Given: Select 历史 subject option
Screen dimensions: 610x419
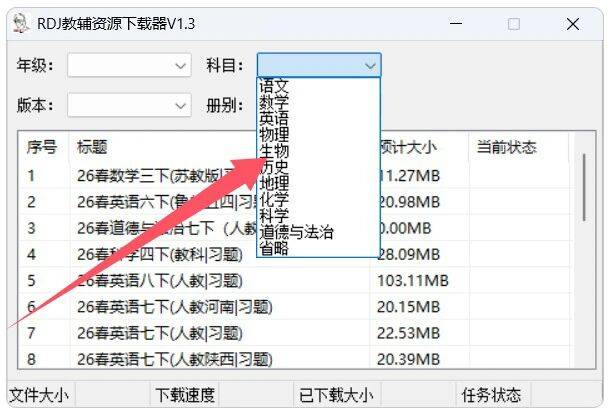Looking at the screenshot, I should pyautogui.click(x=273, y=167).
